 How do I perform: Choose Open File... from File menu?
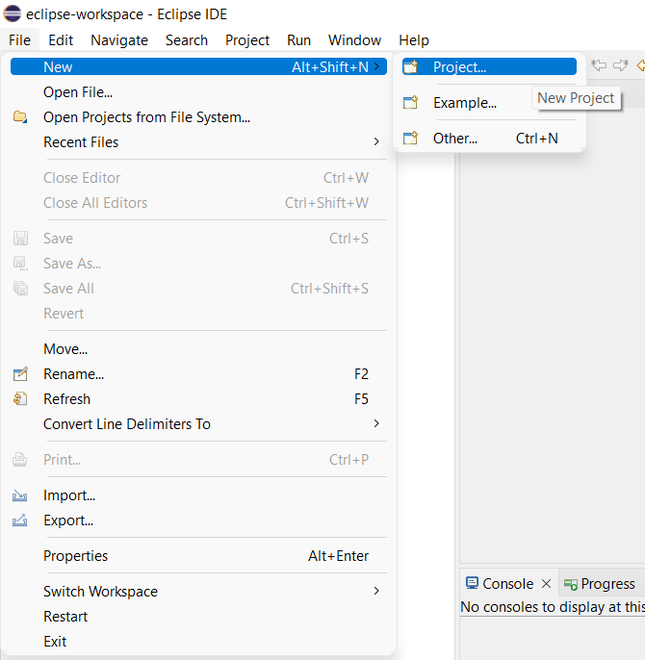(x=78, y=92)
